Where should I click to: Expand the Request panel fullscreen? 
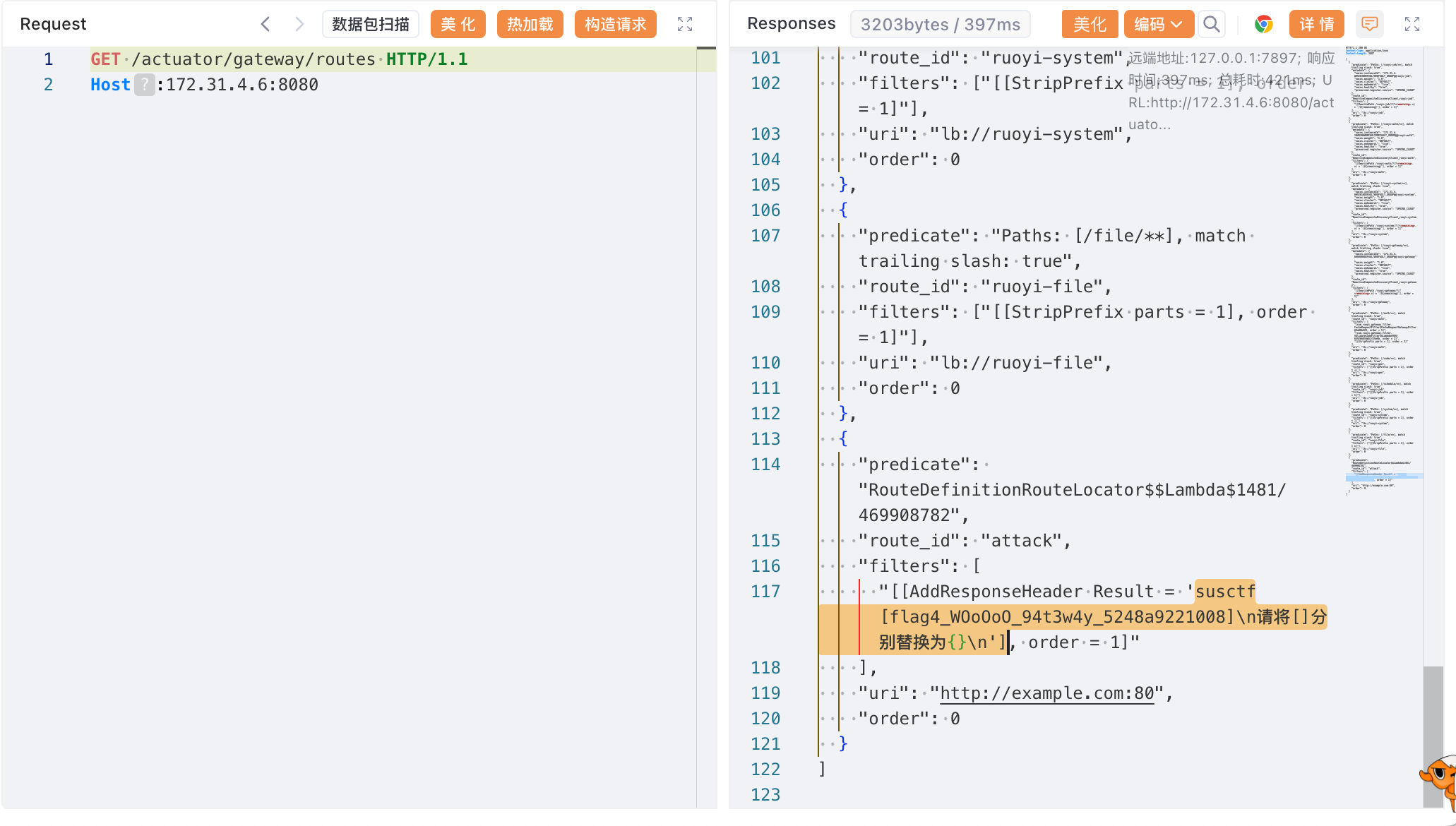click(x=684, y=24)
